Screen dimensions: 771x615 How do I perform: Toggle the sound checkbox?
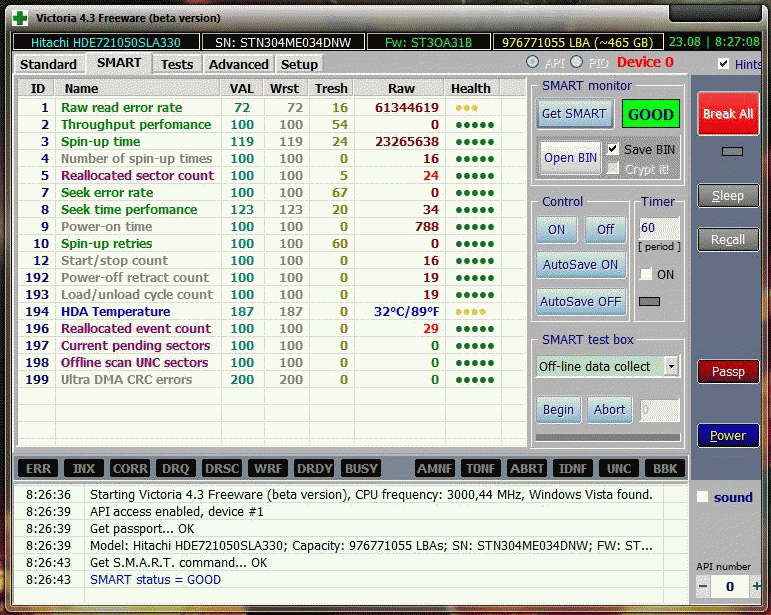(703, 497)
